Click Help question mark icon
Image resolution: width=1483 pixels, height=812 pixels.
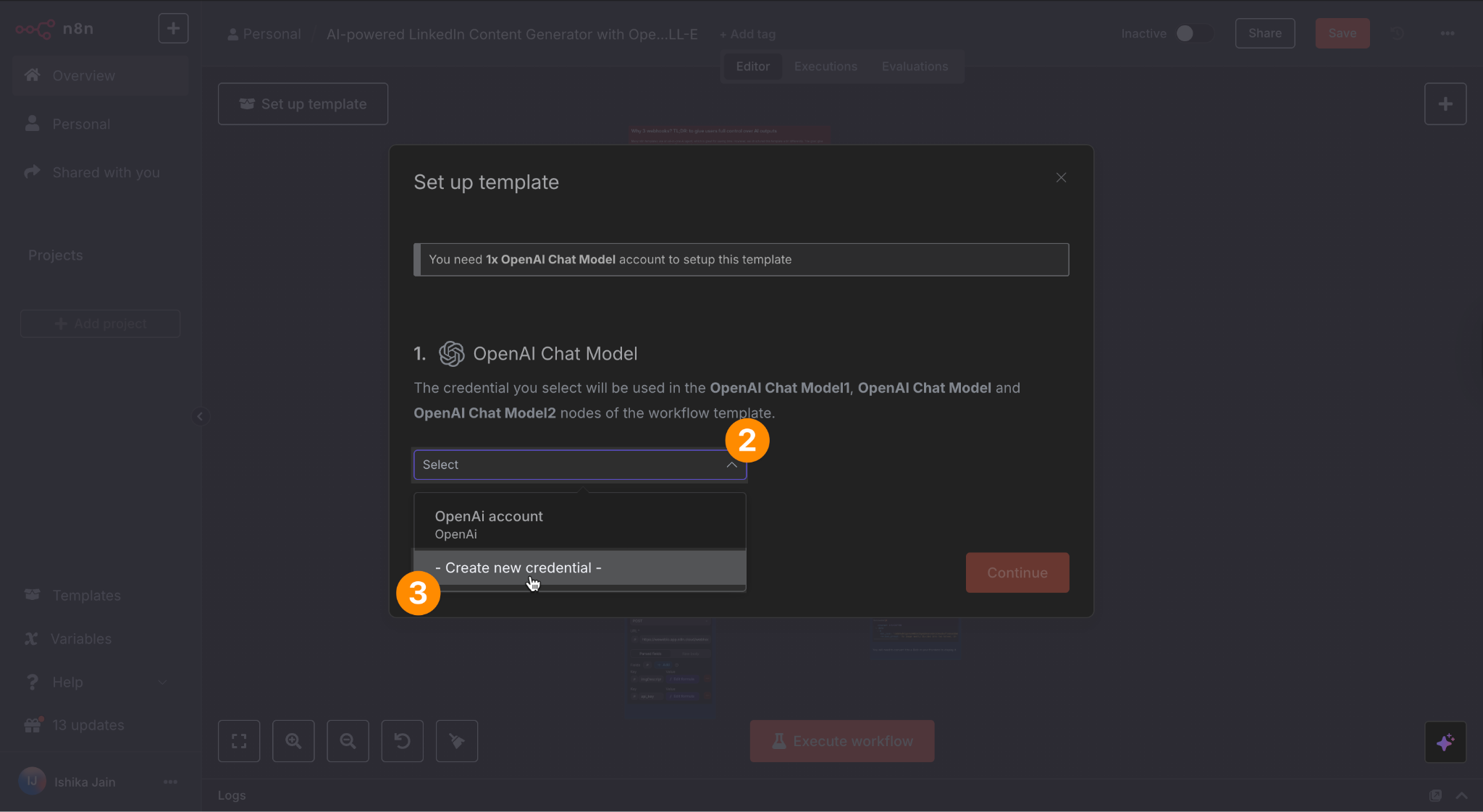pos(32,682)
